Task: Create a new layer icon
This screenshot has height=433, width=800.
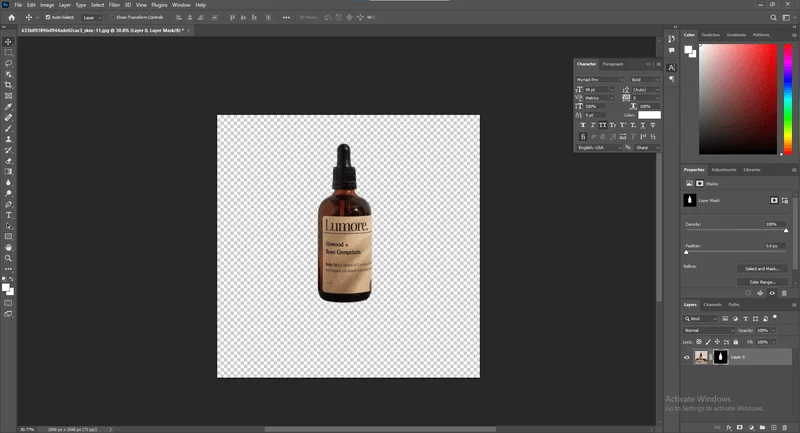Action: point(773,427)
